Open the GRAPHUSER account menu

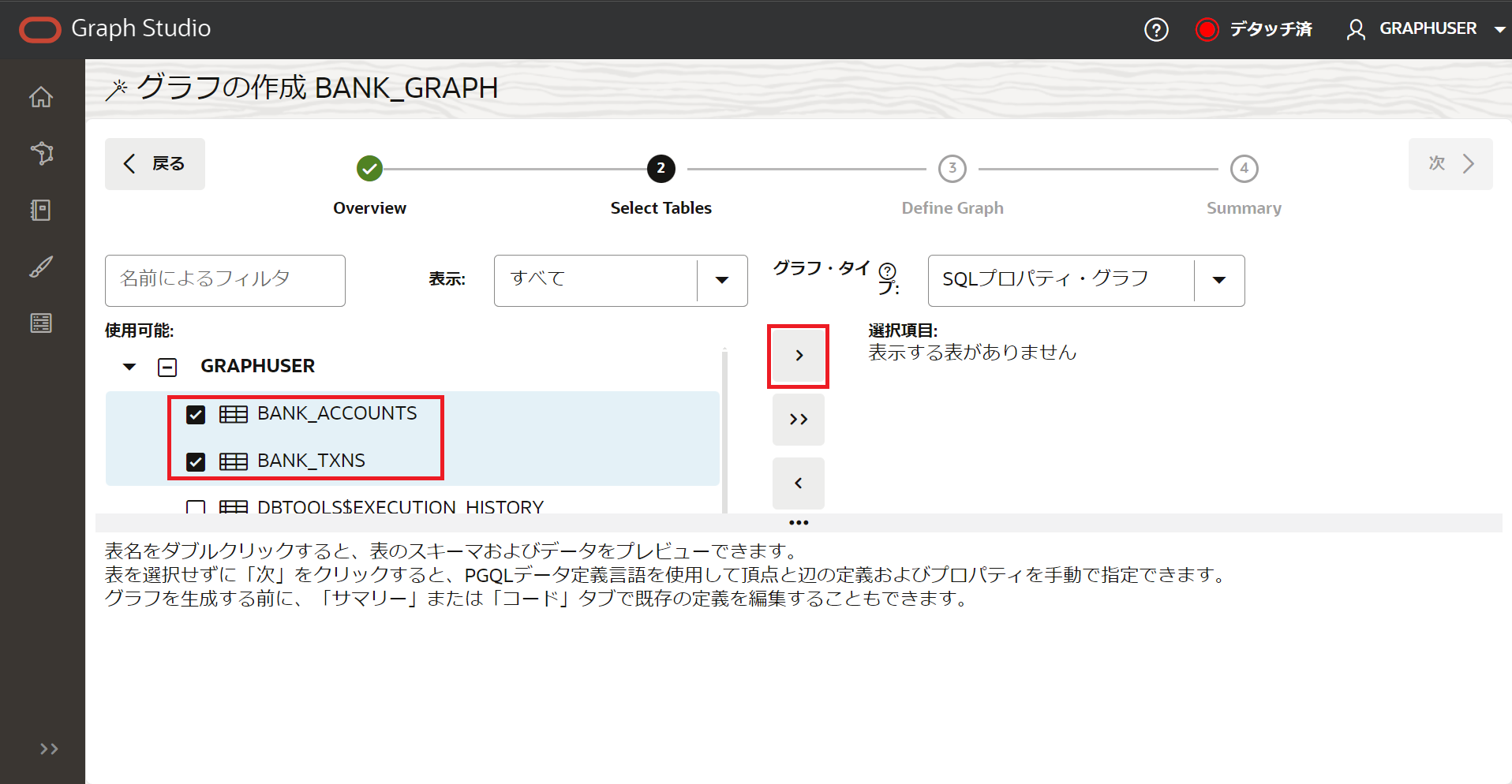point(1426,29)
